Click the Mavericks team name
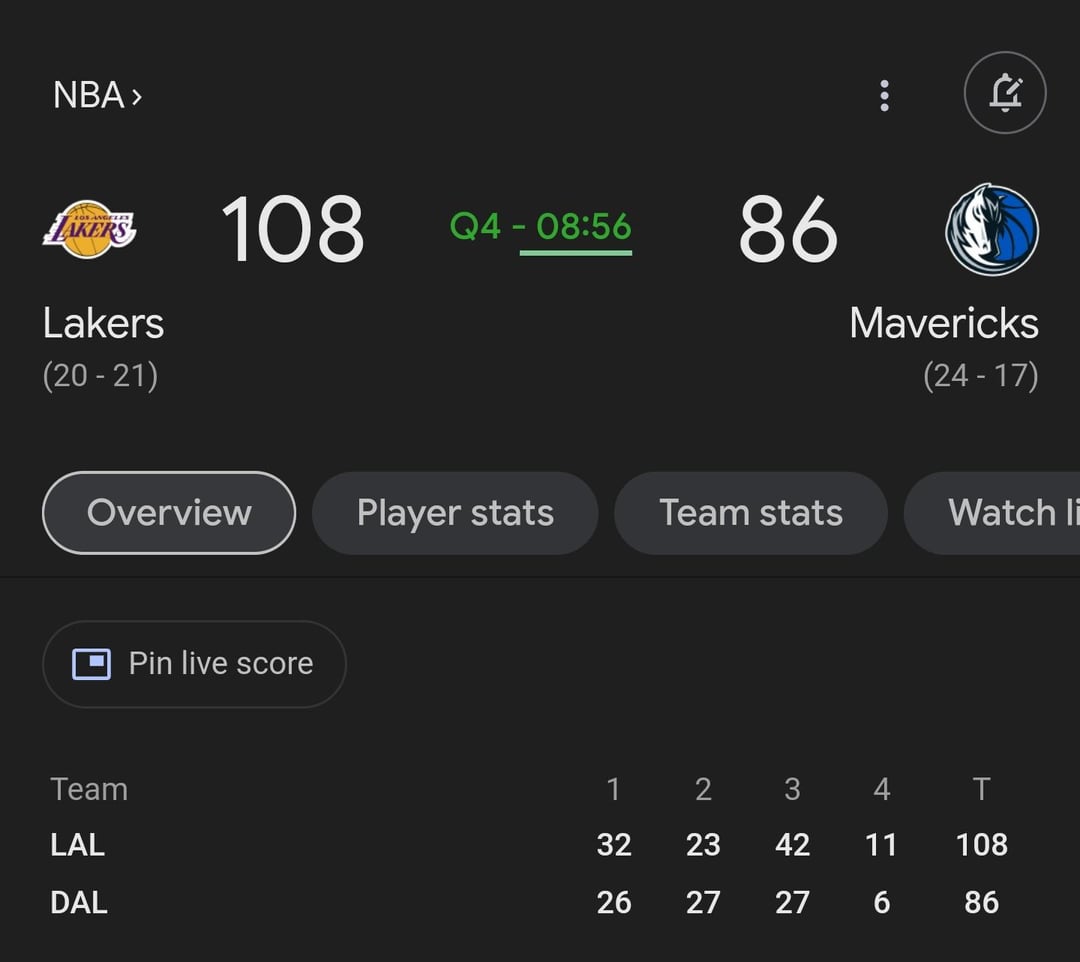The image size is (1080, 962). 943,322
